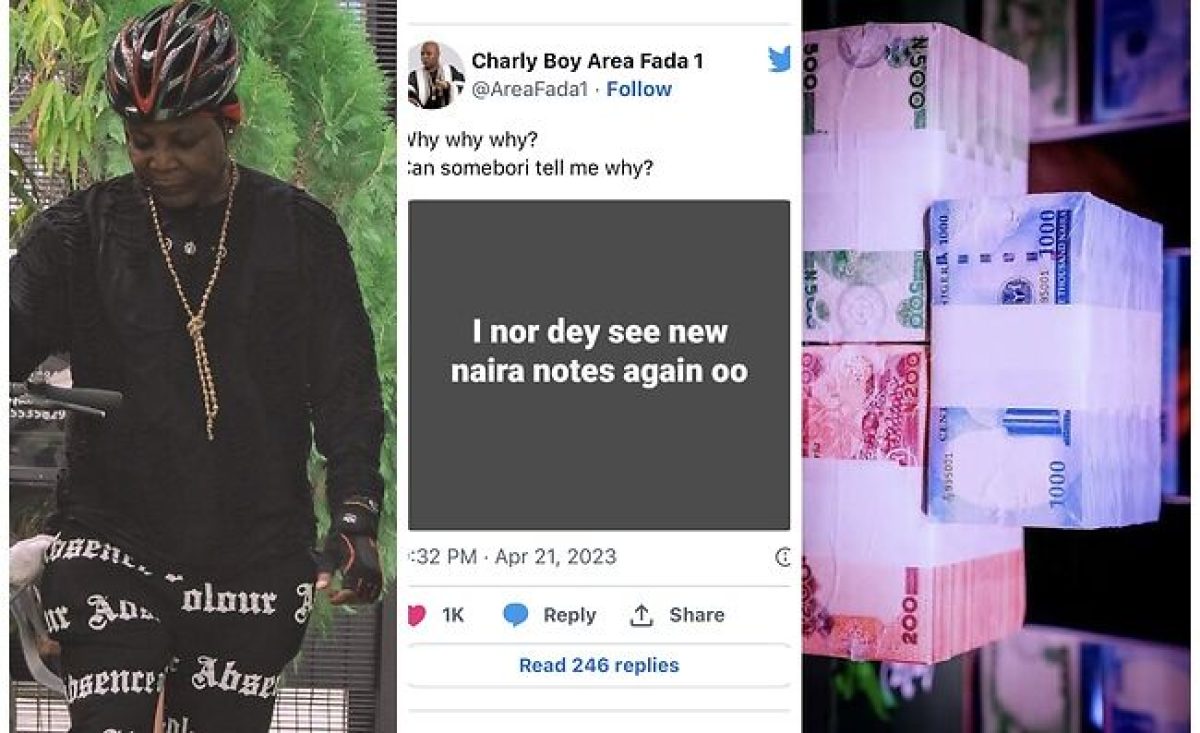Follow the @AreaFada1 account
This screenshot has height=733, width=1200.
[639, 89]
